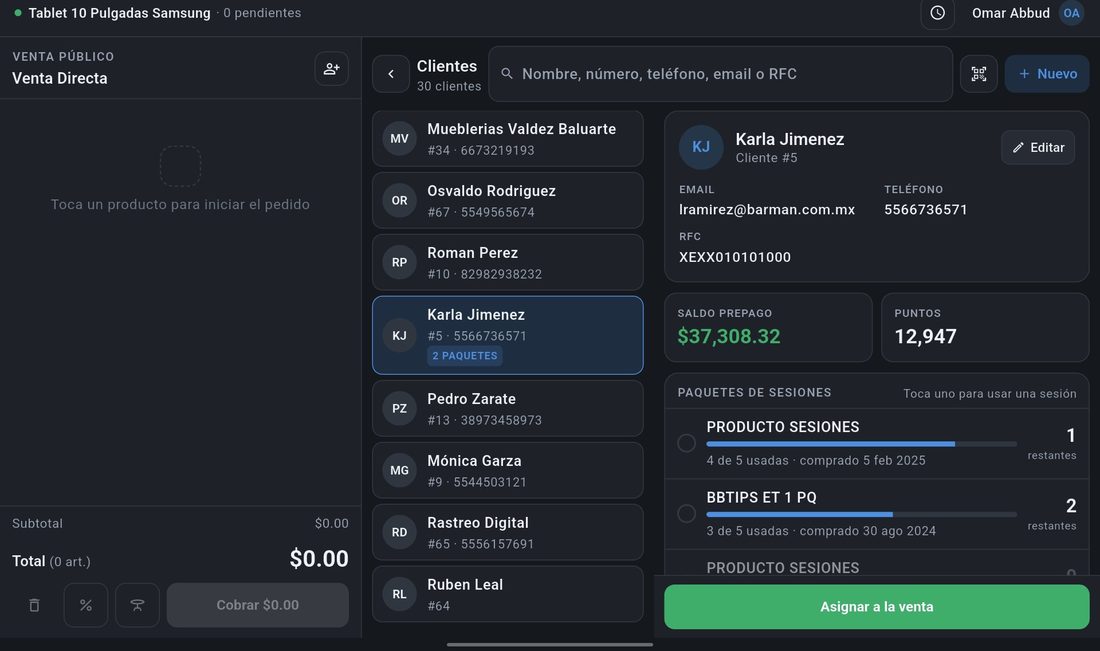Select radio for PRODUCTO SESIONES 4 de 5
The image size is (1100, 651).
[x=686, y=443]
